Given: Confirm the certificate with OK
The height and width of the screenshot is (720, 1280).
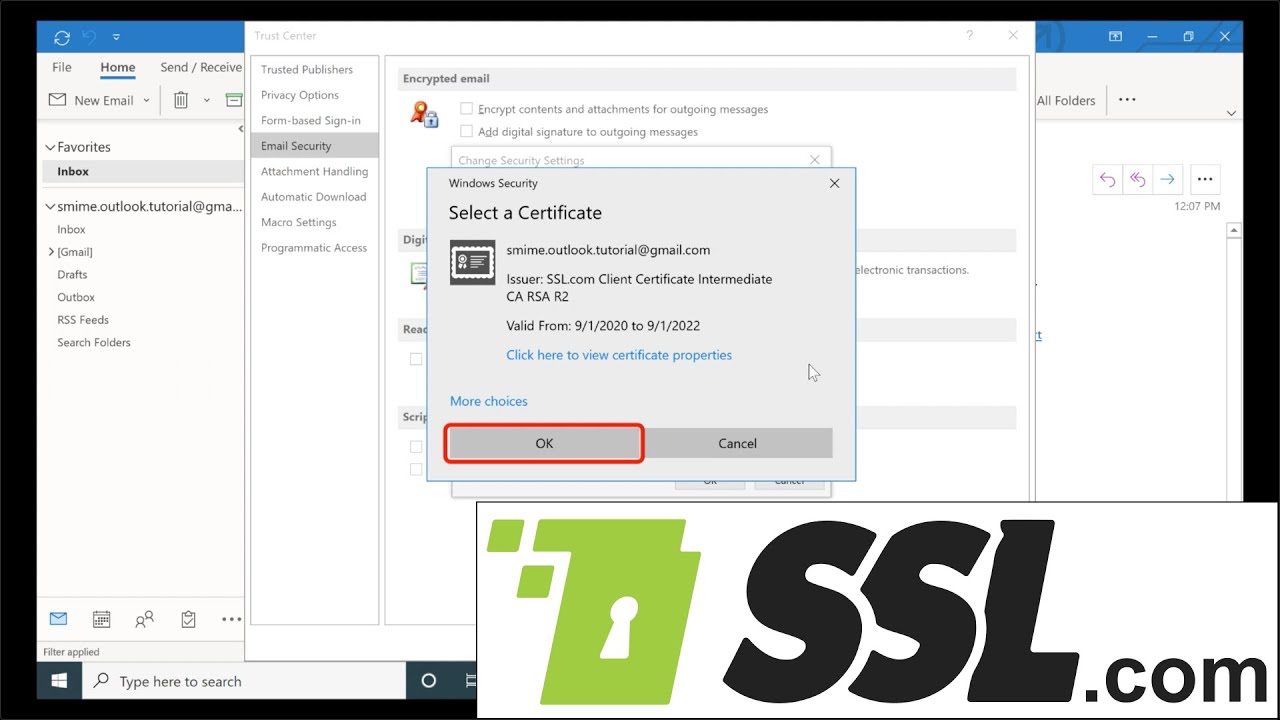Looking at the screenshot, I should pyautogui.click(x=544, y=443).
